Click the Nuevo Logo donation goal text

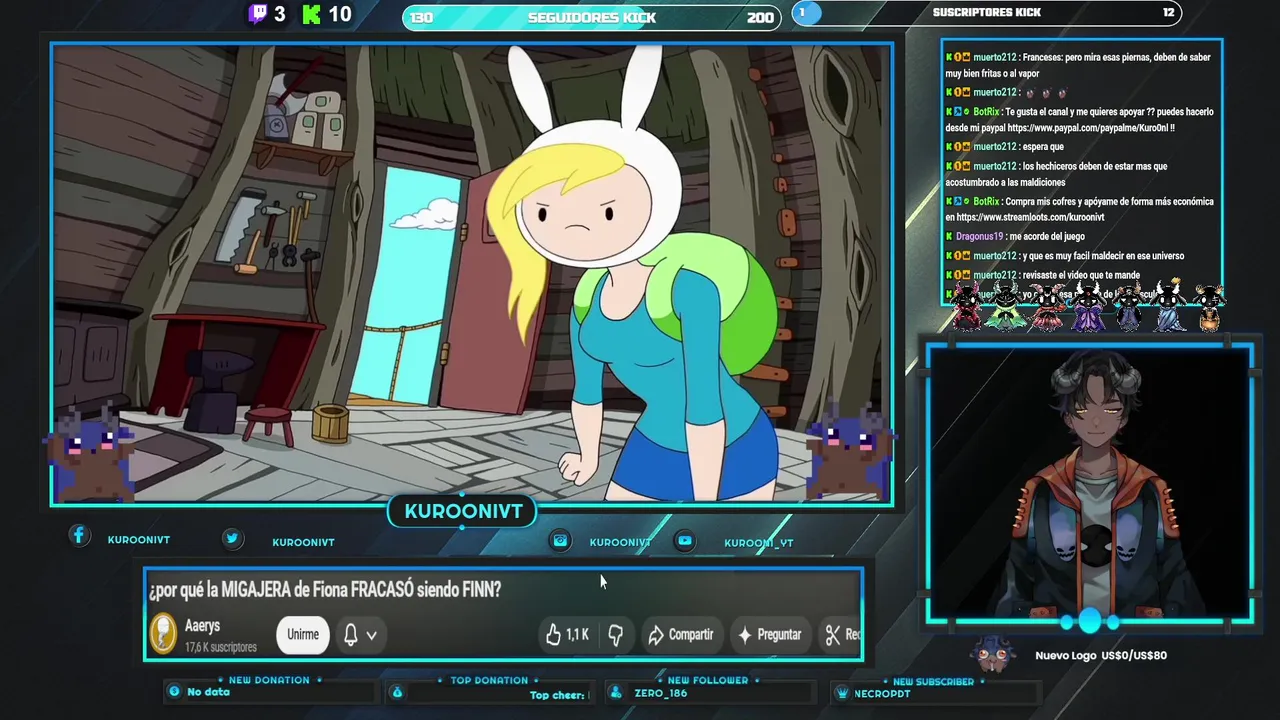click(x=1101, y=655)
